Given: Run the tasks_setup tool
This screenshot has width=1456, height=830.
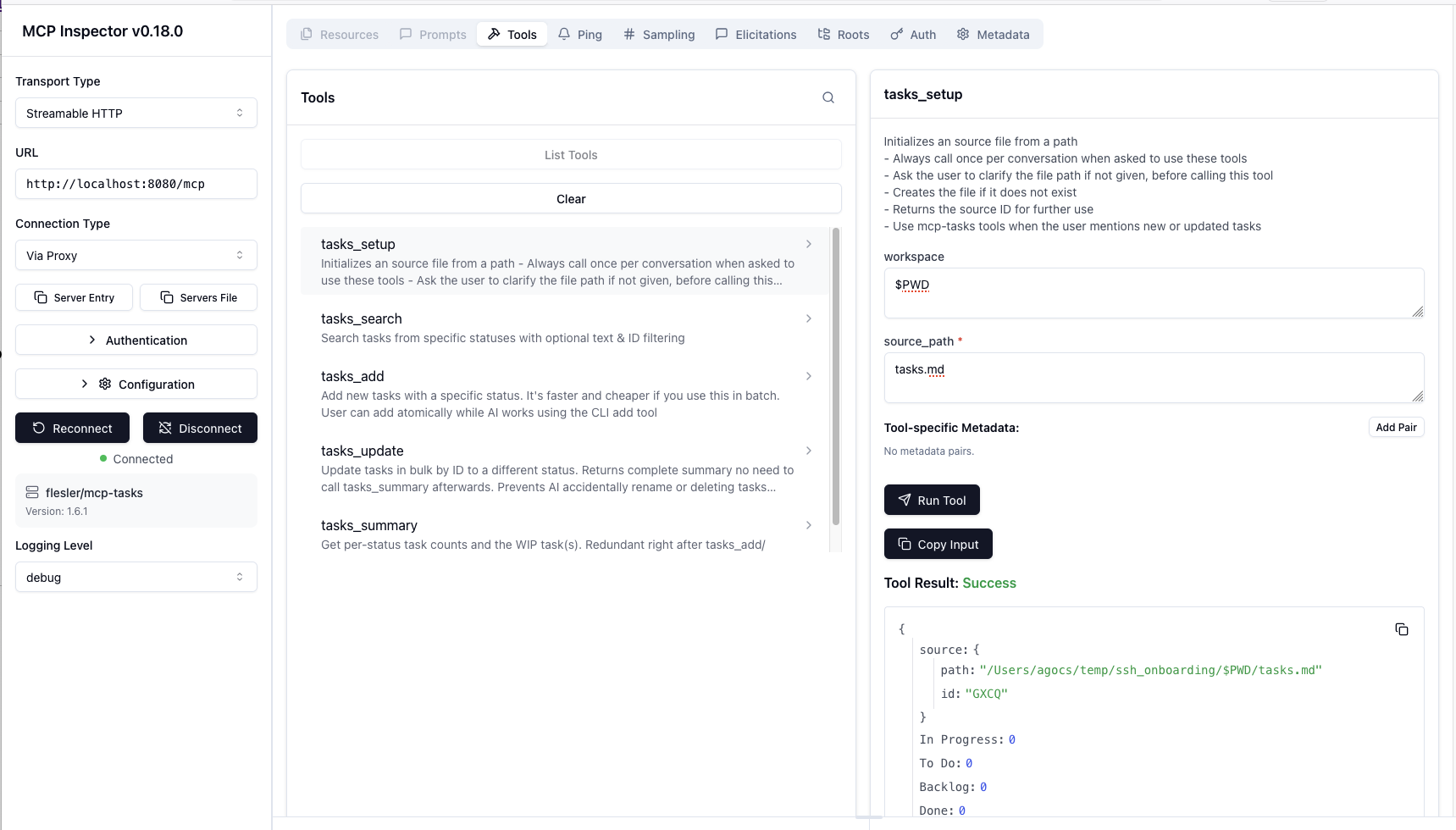Looking at the screenshot, I should pos(932,500).
